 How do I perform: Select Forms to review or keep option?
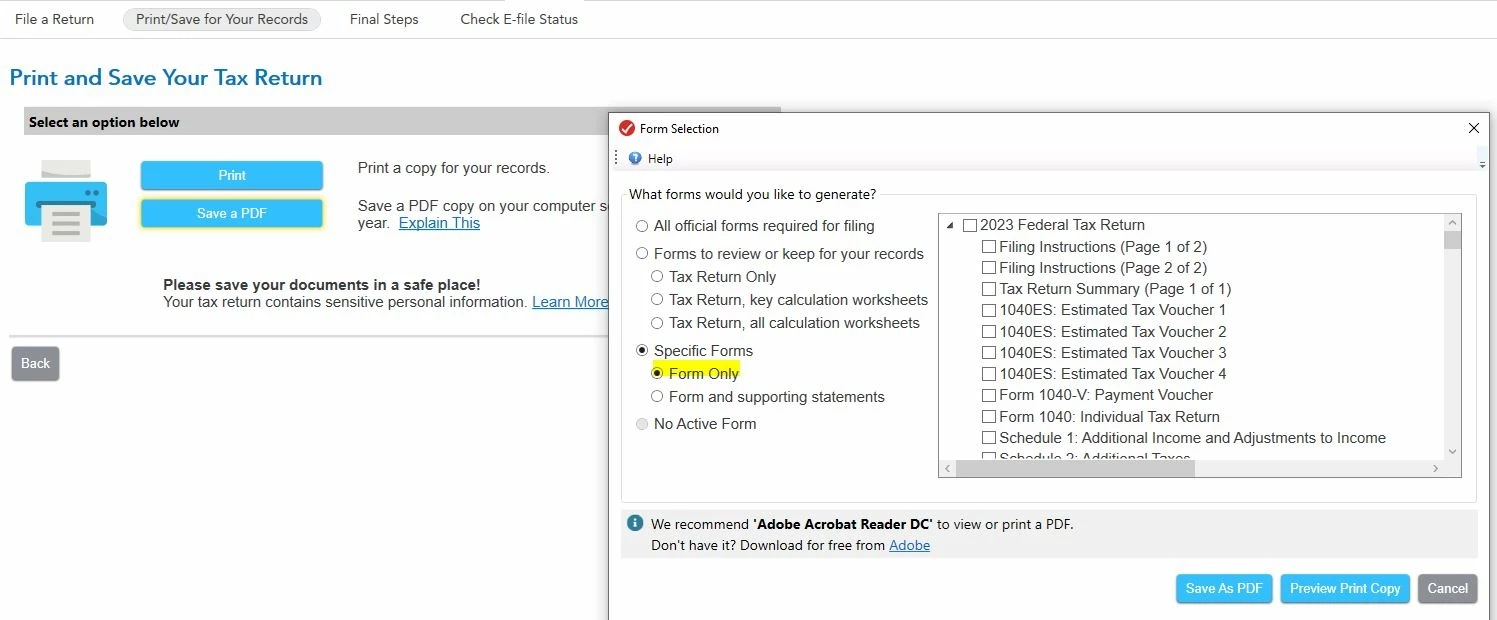(642, 254)
